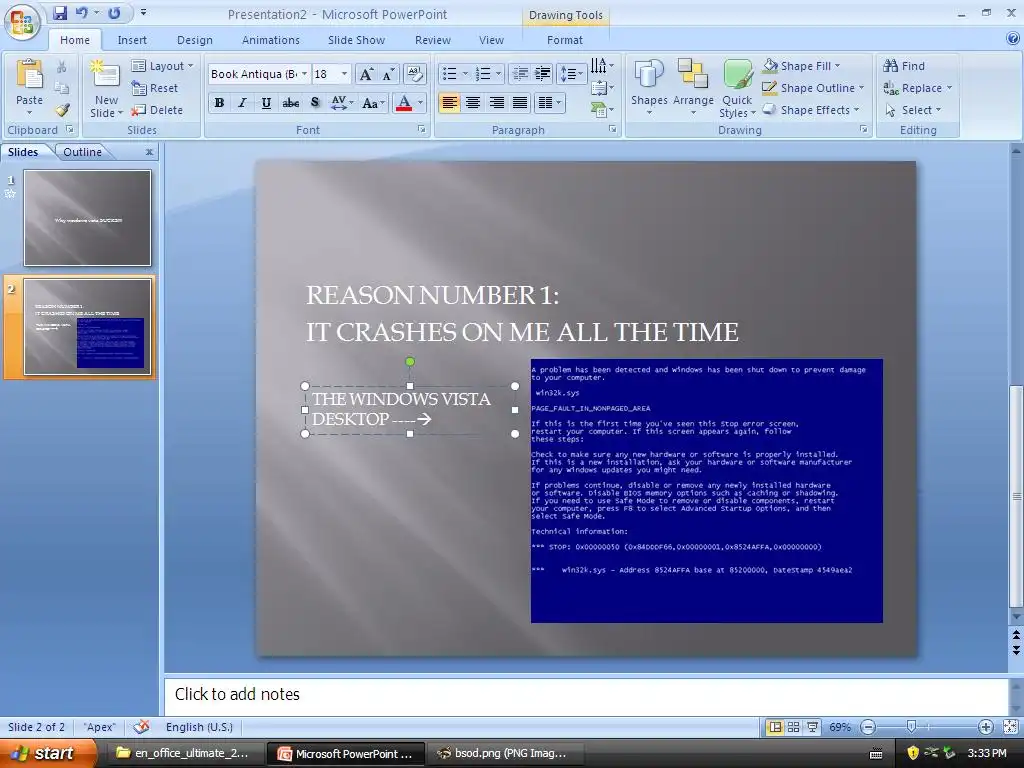Expand the Book Antiqua font name list
1024x768 pixels.
coord(304,74)
